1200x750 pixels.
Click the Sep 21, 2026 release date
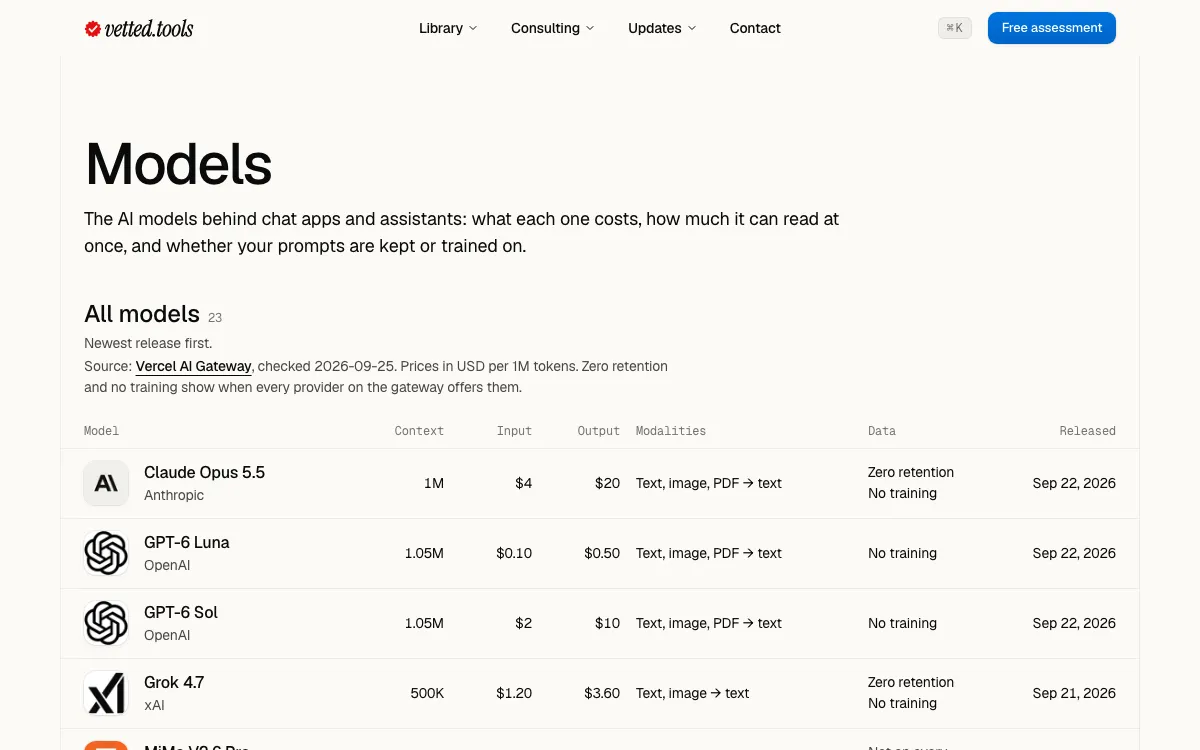pos(1074,693)
